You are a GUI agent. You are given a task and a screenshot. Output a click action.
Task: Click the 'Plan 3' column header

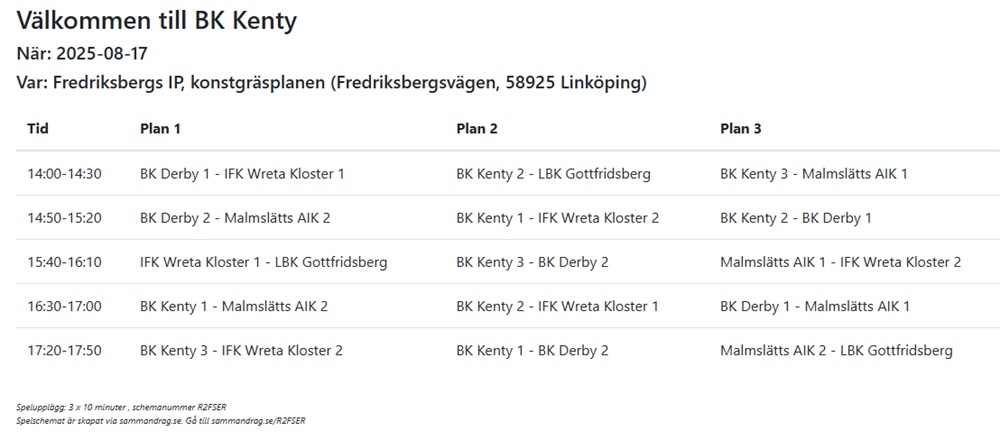click(x=741, y=129)
